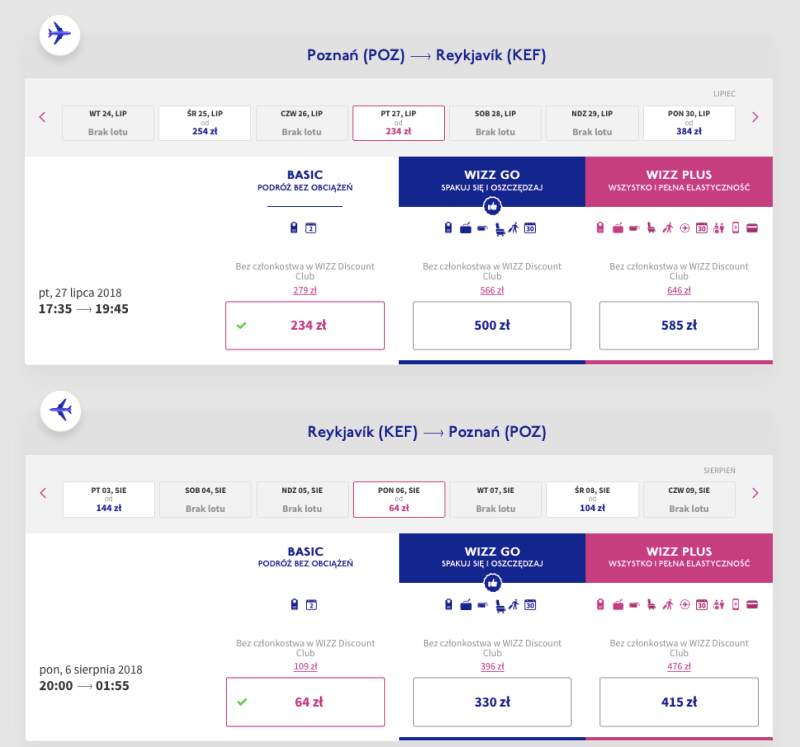Click outbound WIZZ PLUS checked suitcase icon

click(618, 228)
